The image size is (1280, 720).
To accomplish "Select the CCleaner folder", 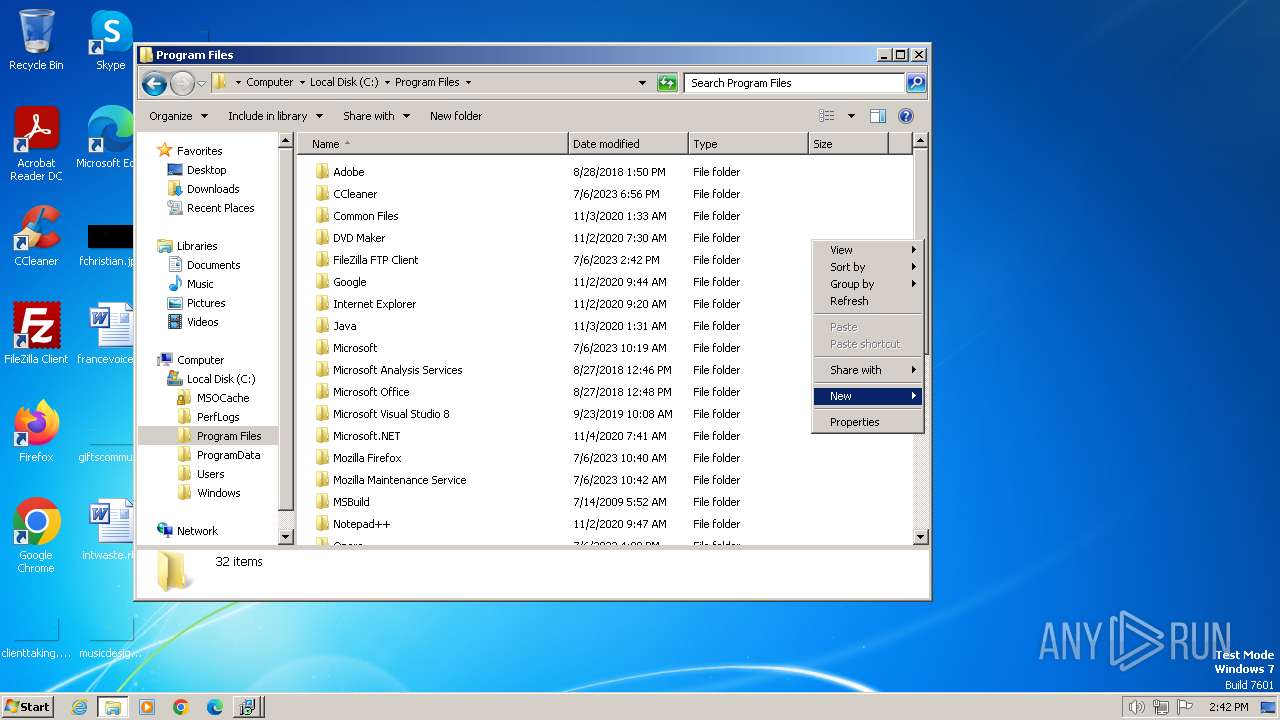I will [355, 194].
